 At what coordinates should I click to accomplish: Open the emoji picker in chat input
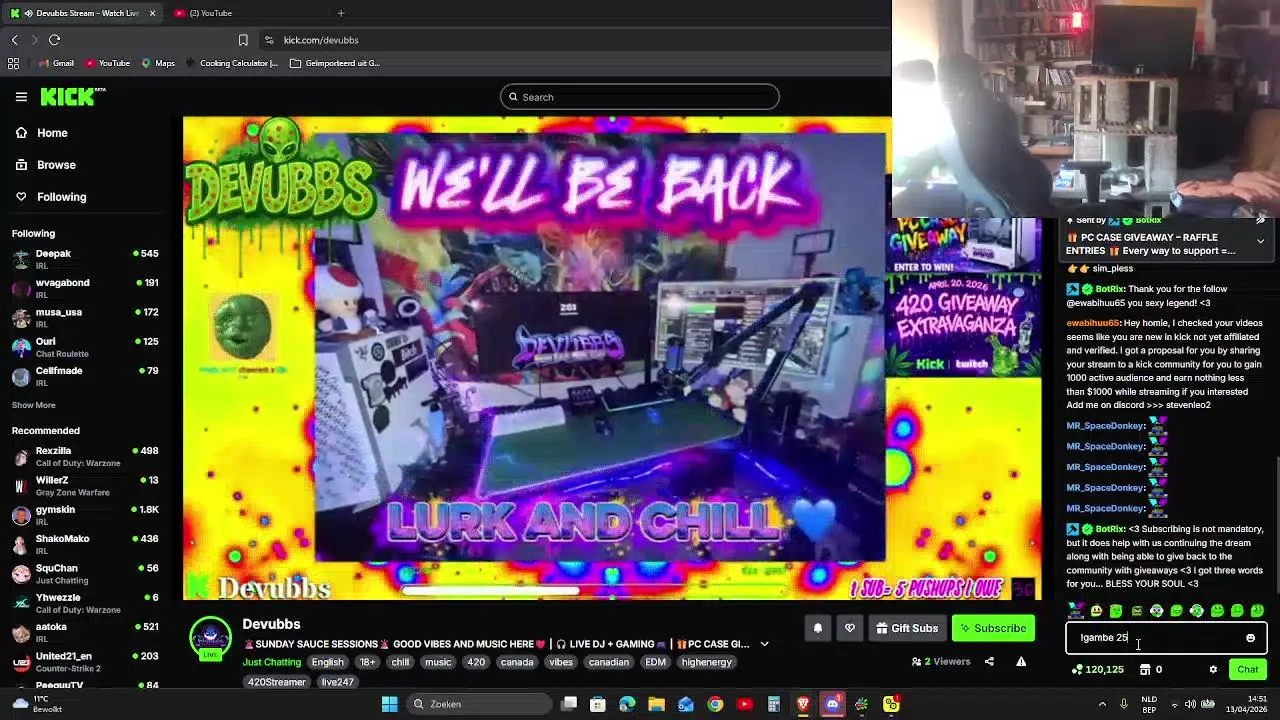click(1250, 638)
